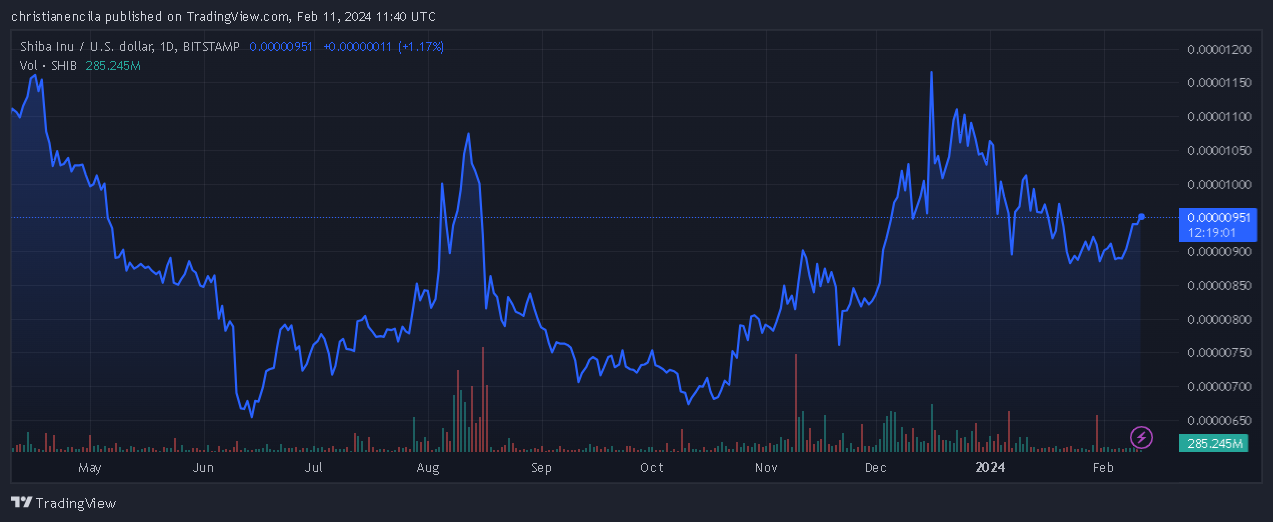Select the Aug label on time axis
This screenshot has height=522, width=1273.
click(x=428, y=467)
